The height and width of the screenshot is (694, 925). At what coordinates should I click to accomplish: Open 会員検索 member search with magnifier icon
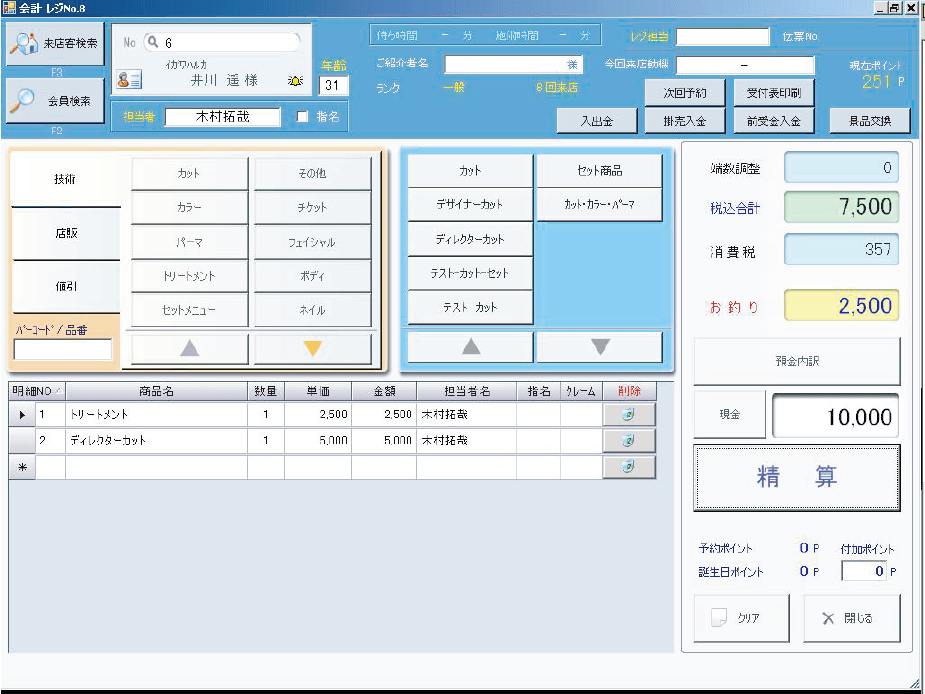click(55, 100)
